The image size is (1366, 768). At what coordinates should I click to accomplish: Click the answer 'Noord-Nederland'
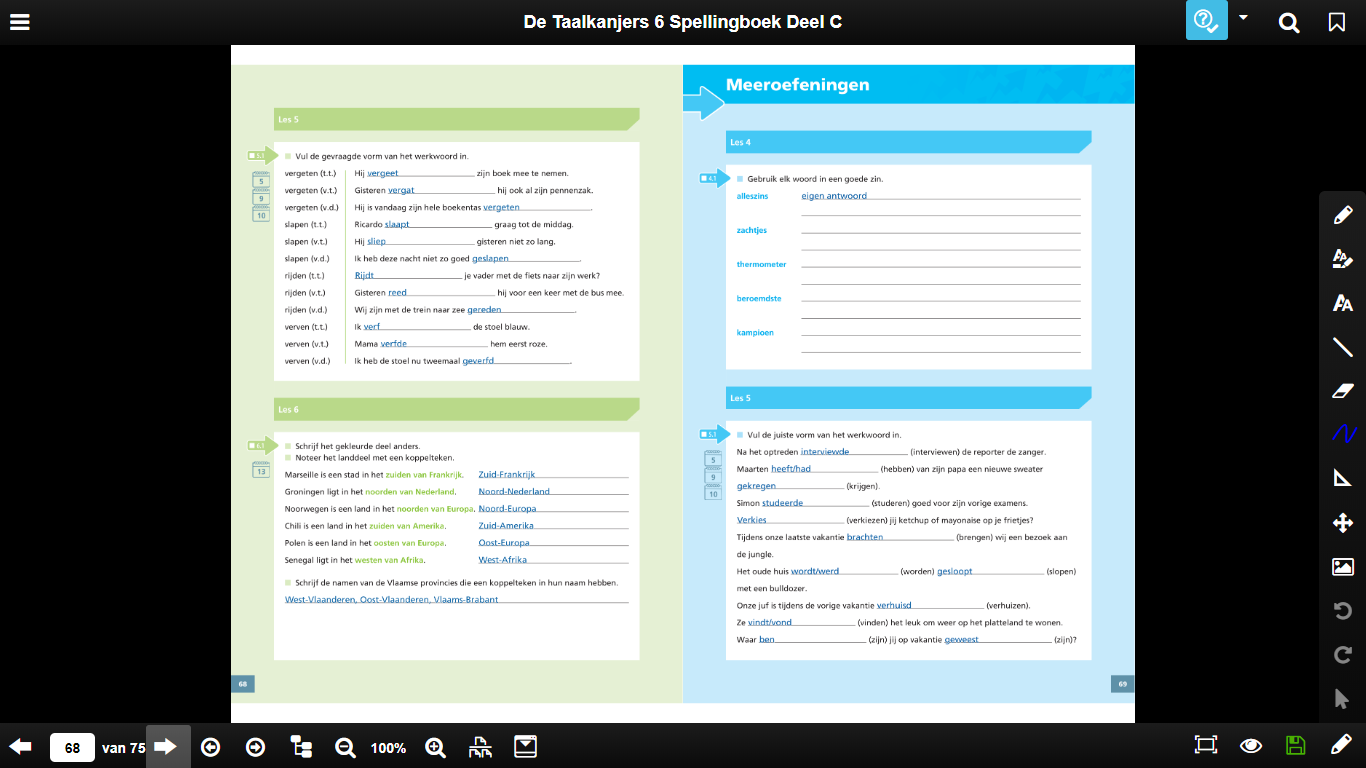[x=514, y=492]
